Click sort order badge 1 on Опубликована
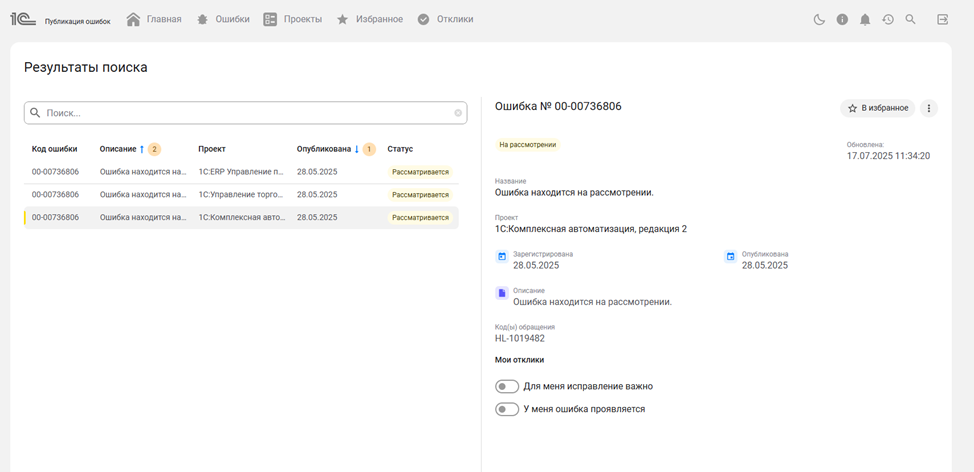974x472 pixels. (369, 149)
